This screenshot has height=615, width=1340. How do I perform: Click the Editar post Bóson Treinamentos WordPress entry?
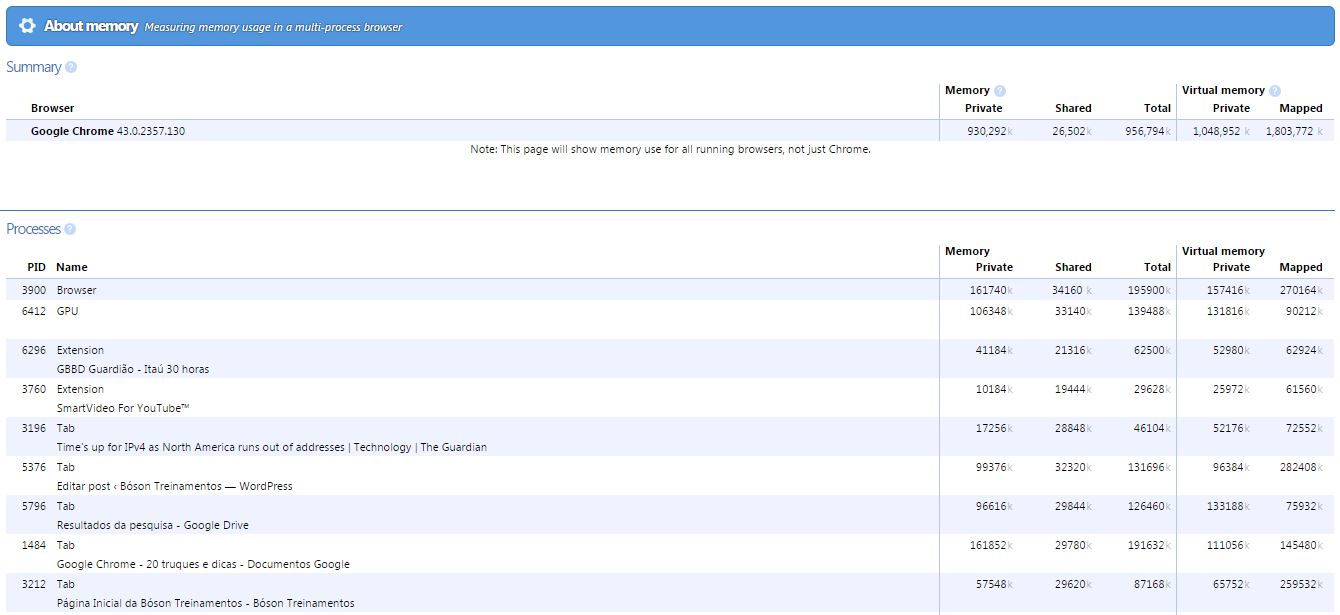[174, 486]
